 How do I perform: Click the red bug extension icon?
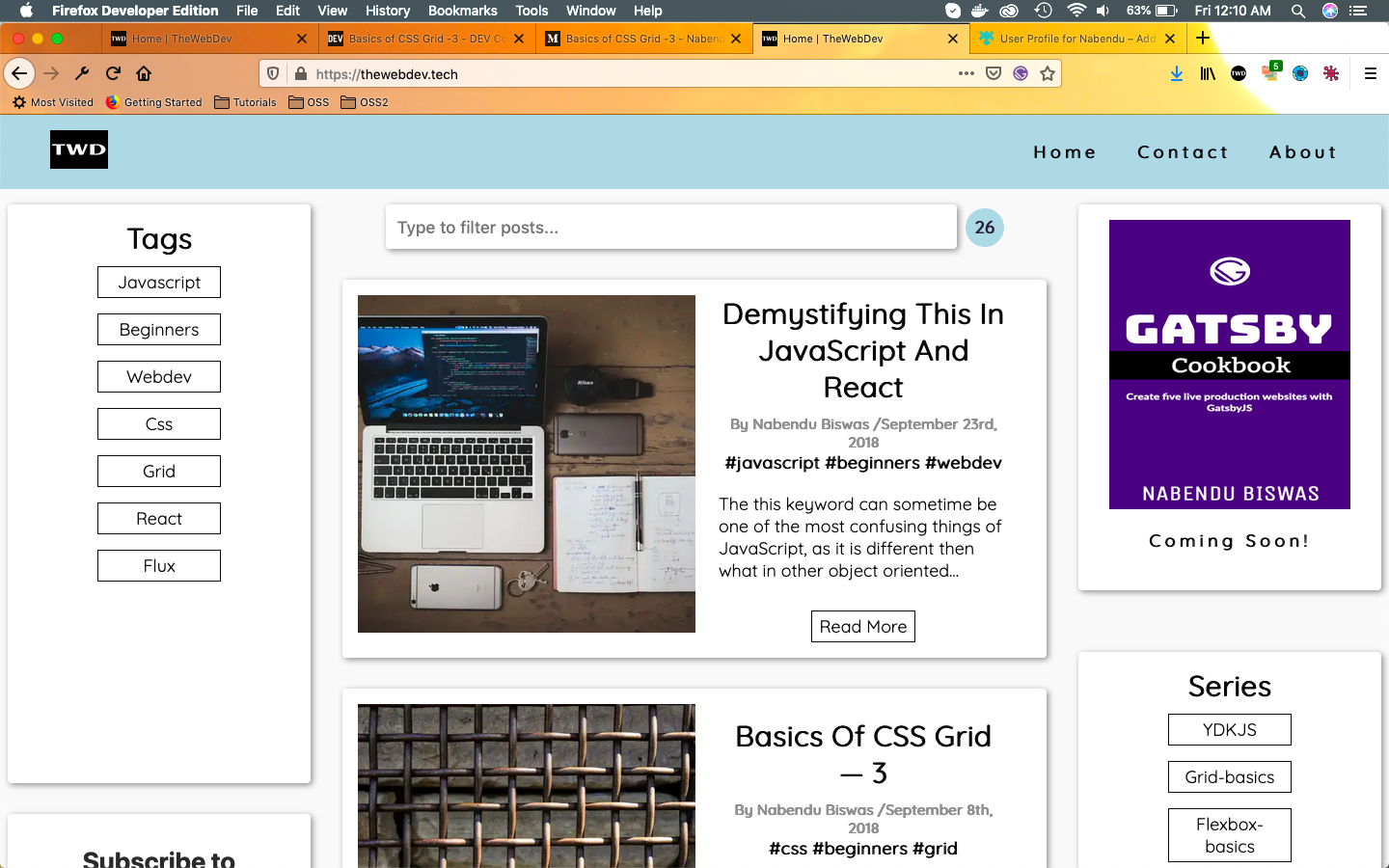coord(1331,73)
